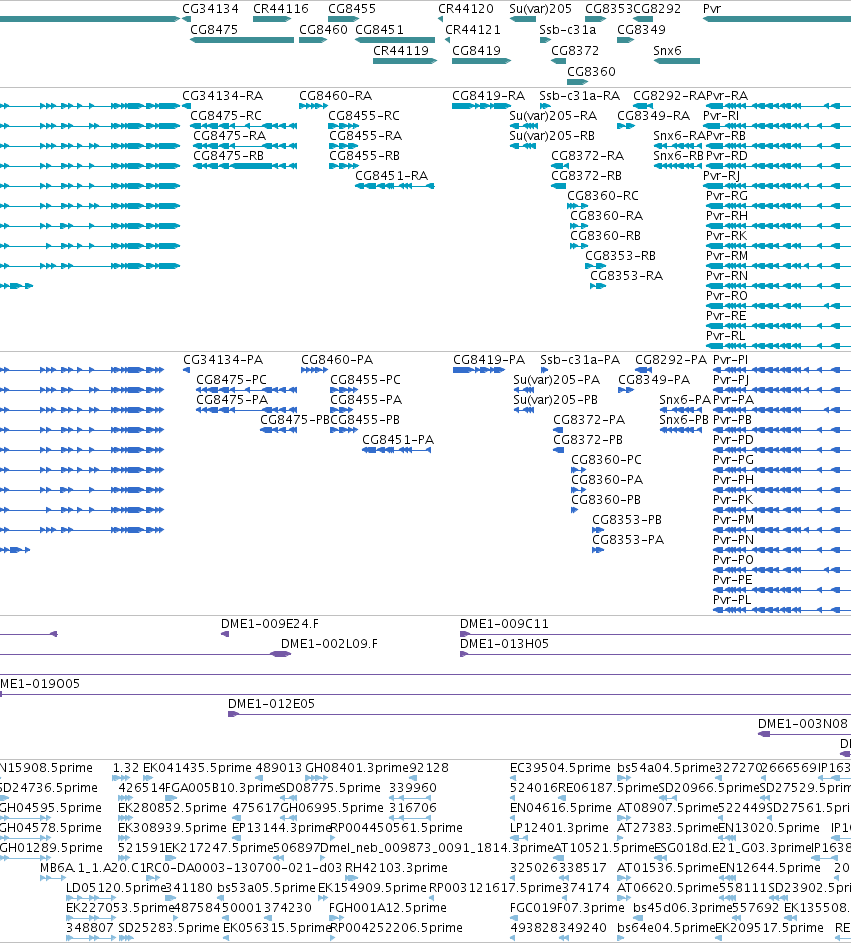851x943 pixels.
Task: Open clone DME1-009E24.F label
Action: pos(270,624)
